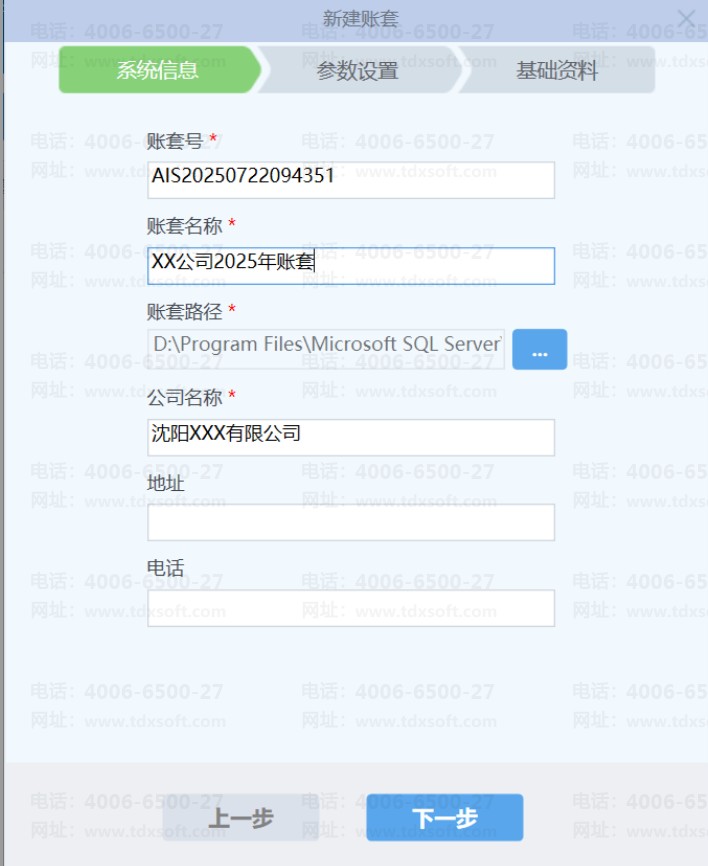The image size is (708, 866).
Task: Click the 账套名称 label
Action: tap(184, 226)
